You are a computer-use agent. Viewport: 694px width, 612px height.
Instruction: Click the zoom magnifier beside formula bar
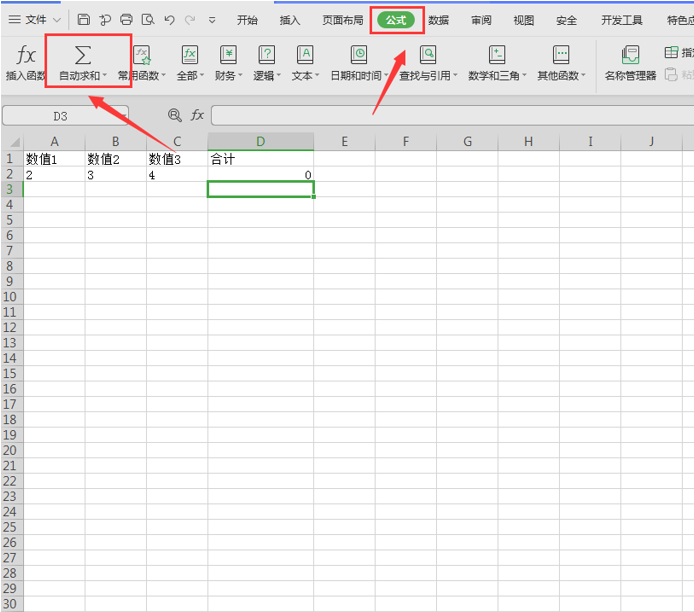point(175,115)
